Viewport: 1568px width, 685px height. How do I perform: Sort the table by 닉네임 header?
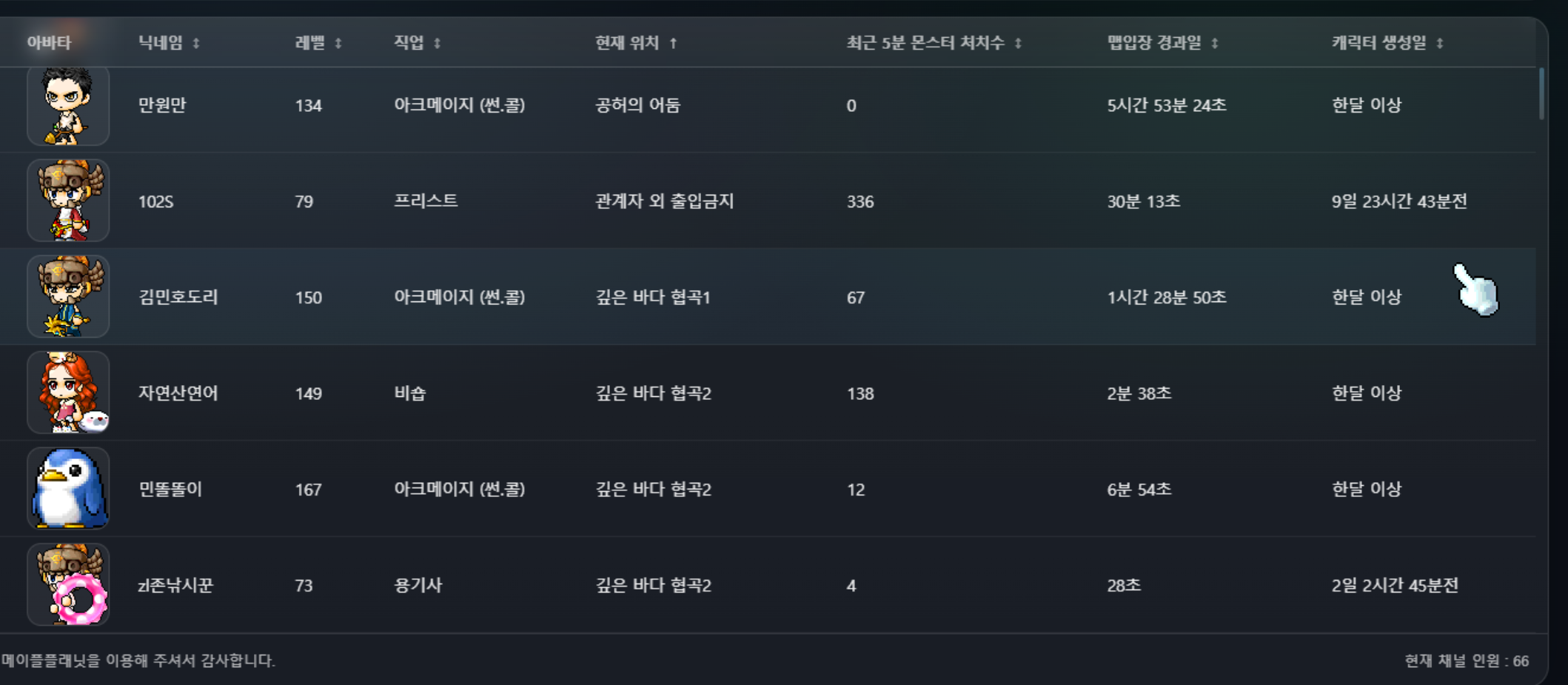(x=161, y=43)
